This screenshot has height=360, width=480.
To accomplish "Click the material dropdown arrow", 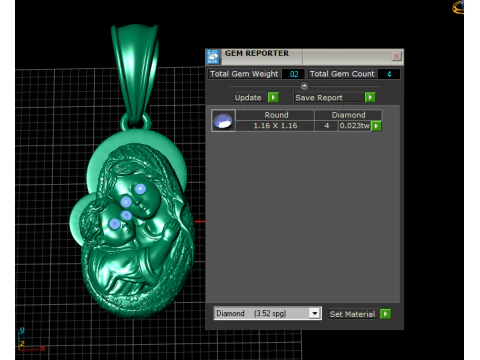I will (x=314, y=313).
